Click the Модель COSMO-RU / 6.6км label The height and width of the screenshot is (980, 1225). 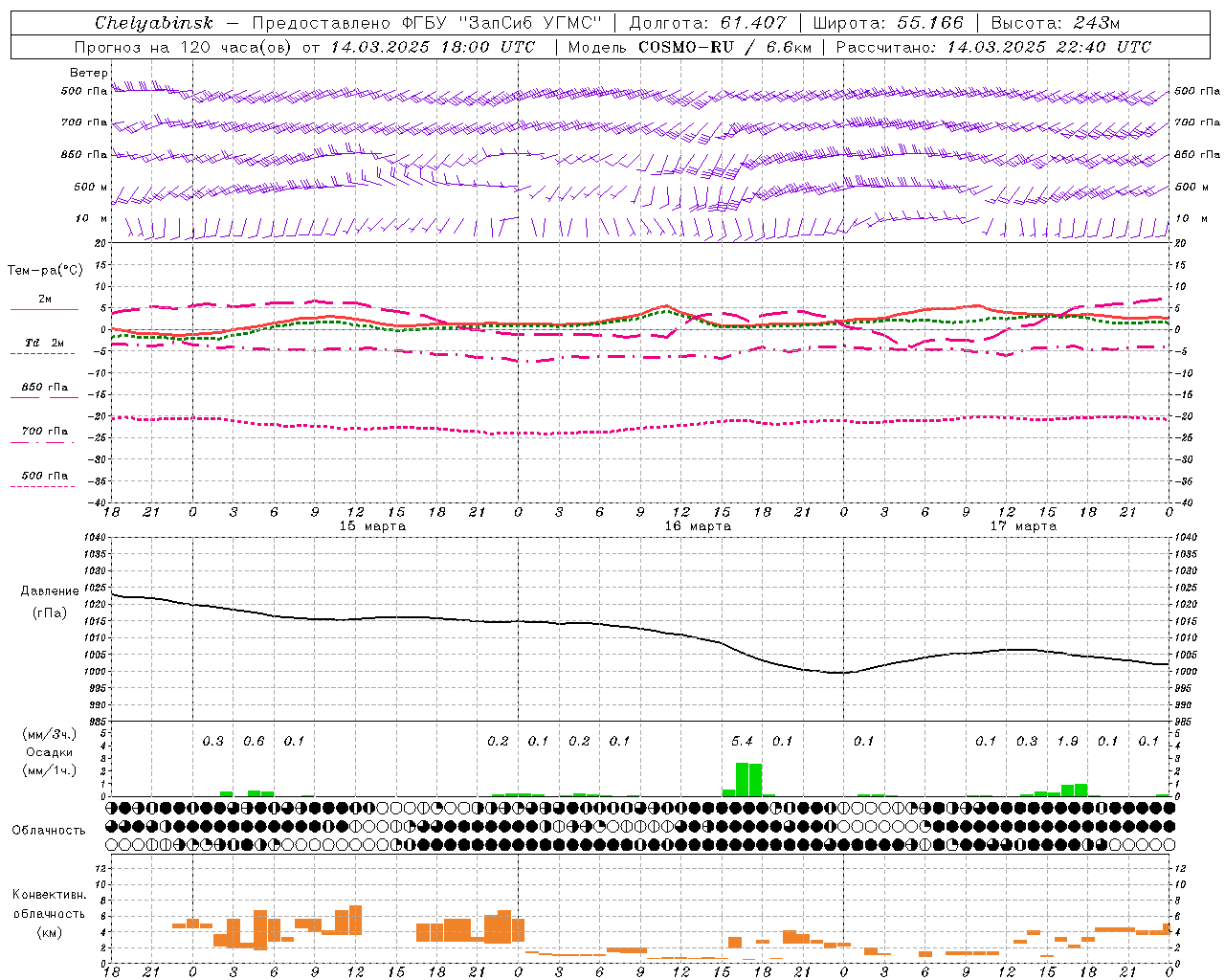tap(690, 47)
